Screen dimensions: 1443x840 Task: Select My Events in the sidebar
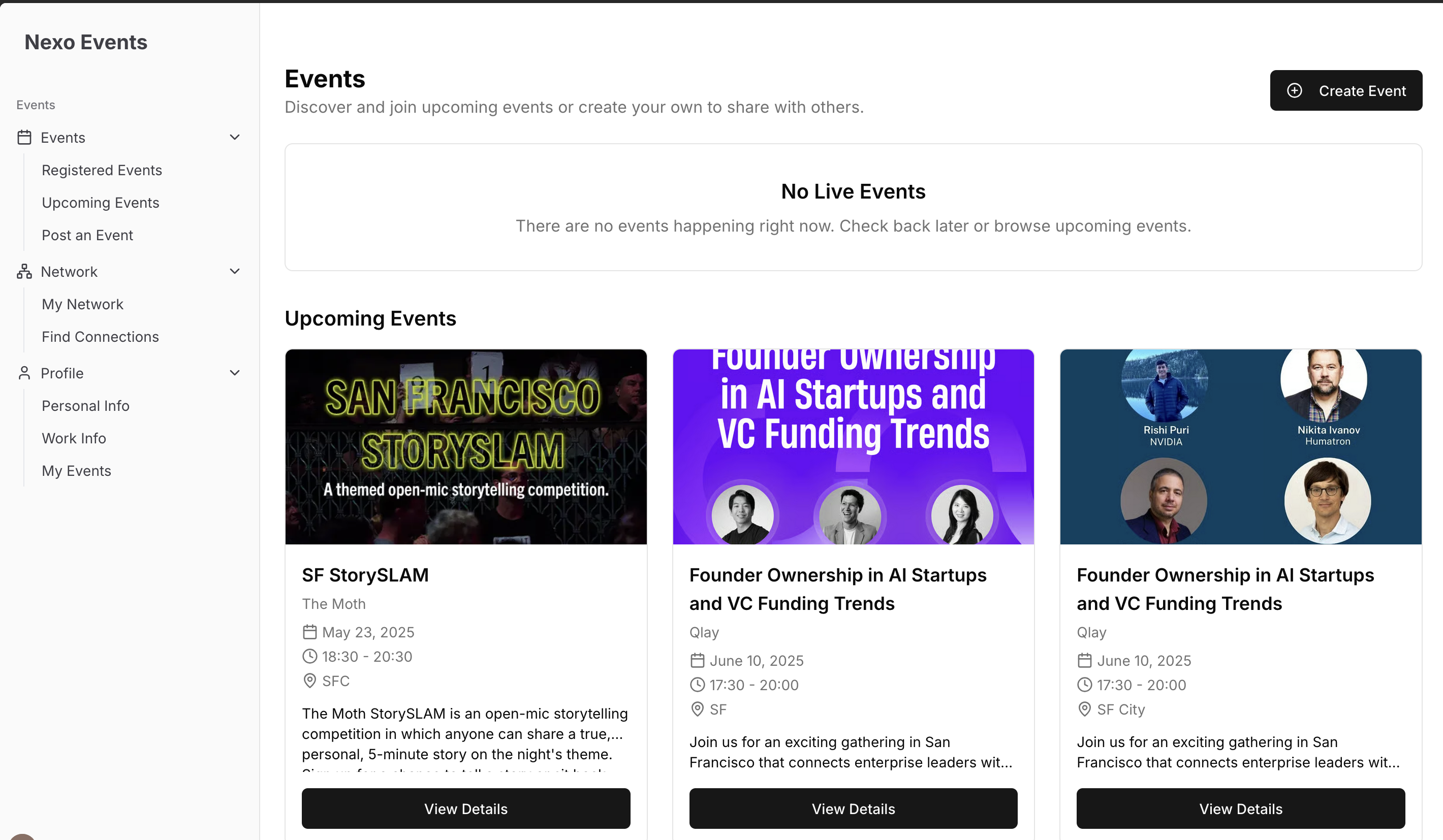(76, 471)
